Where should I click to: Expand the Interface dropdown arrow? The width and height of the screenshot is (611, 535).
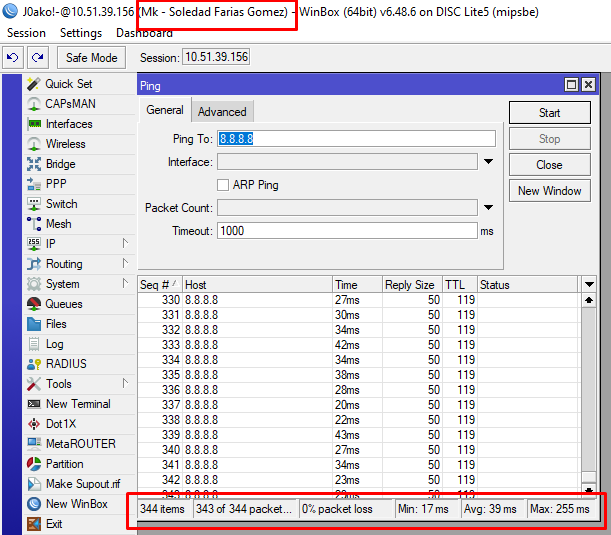coord(489,162)
